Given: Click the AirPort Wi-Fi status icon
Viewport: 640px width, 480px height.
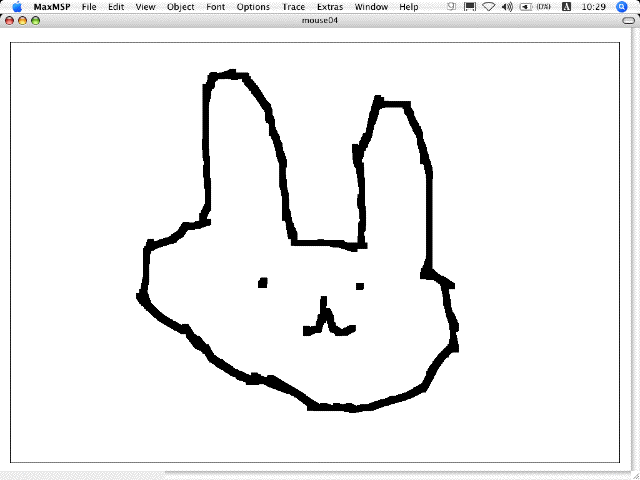Looking at the screenshot, I should point(488,7).
